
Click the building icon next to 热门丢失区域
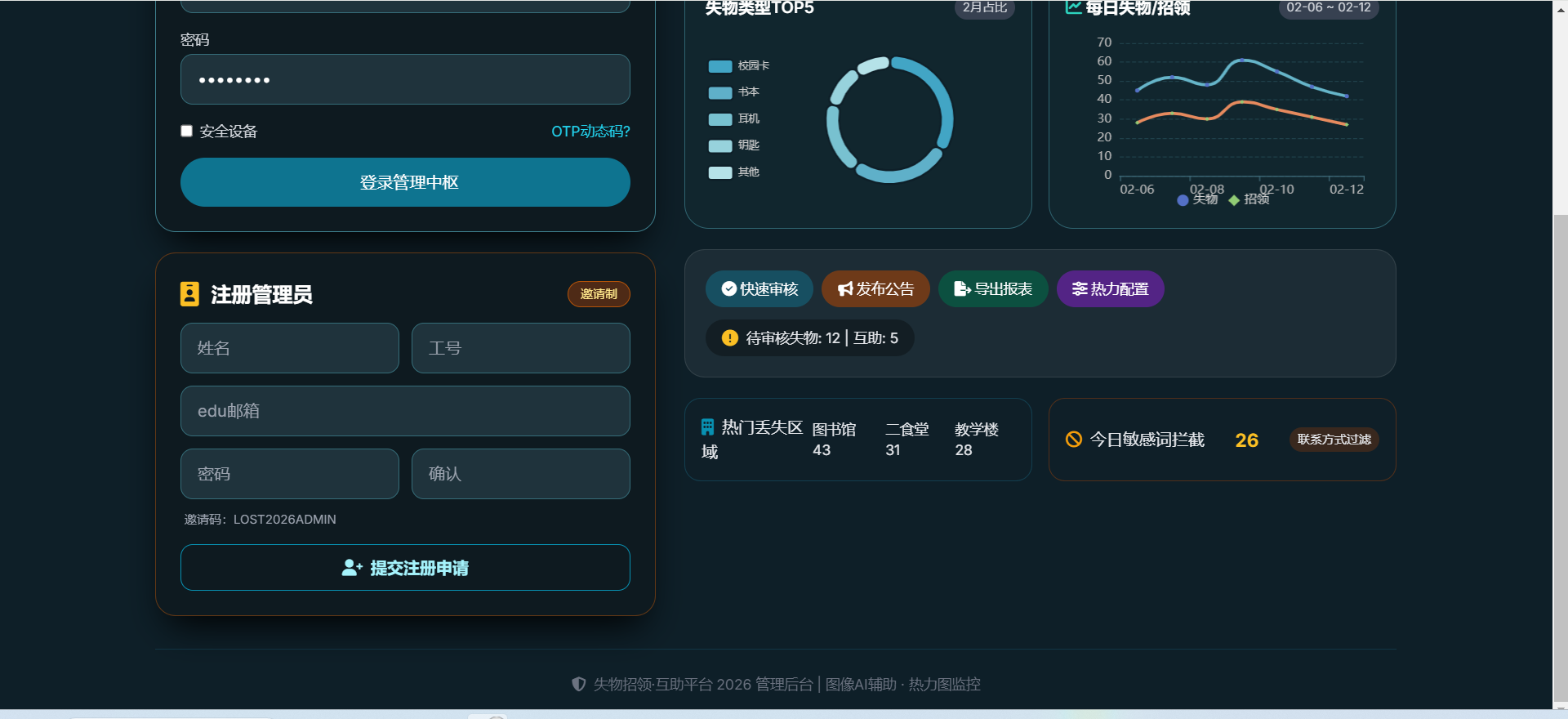point(707,426)
